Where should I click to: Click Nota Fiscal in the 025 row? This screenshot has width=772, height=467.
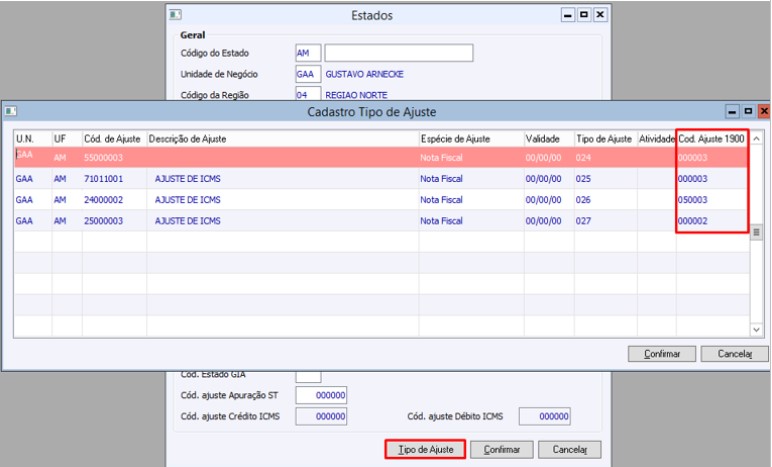(441, 179)
